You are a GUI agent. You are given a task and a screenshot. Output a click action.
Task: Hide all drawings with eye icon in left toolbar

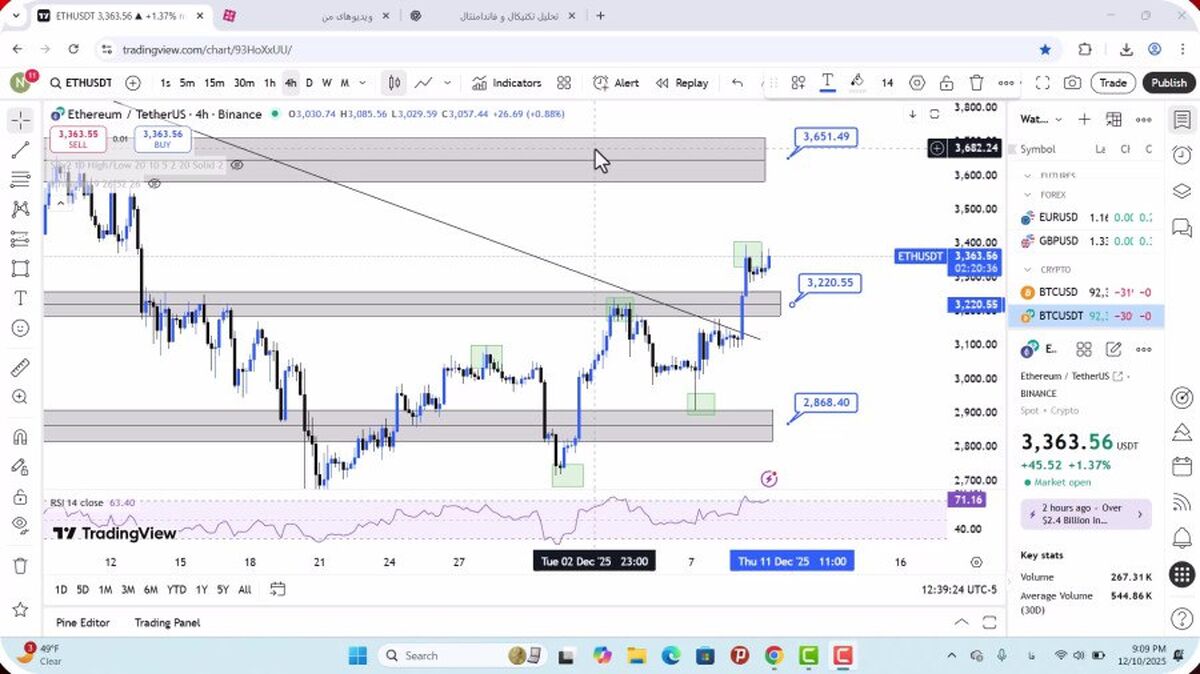point(20,525)
